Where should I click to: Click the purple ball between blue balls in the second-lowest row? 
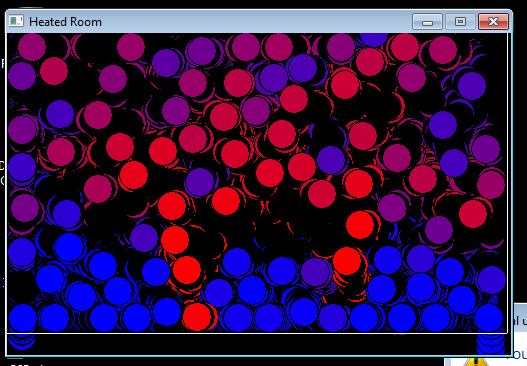pos(315,272)
